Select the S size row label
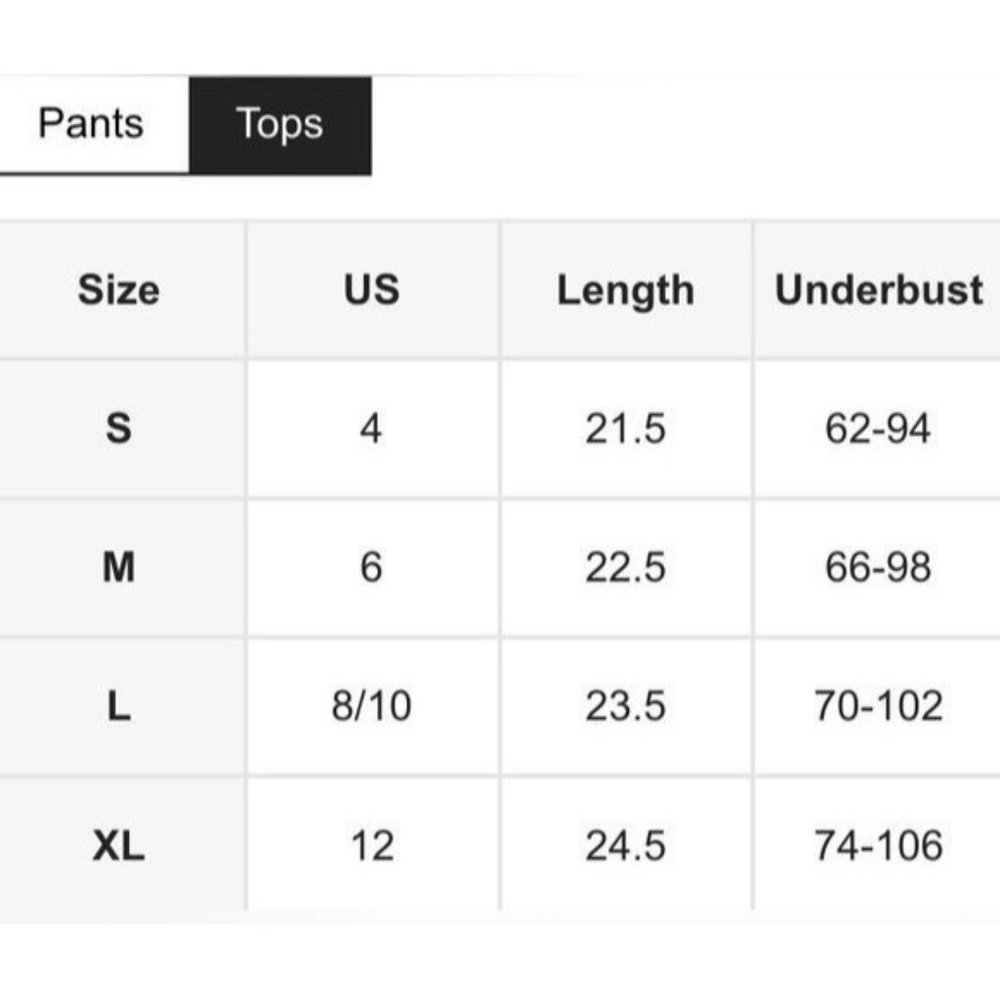The width and height of the screenshot is (1000, 1000). click(x=119, y=429)
